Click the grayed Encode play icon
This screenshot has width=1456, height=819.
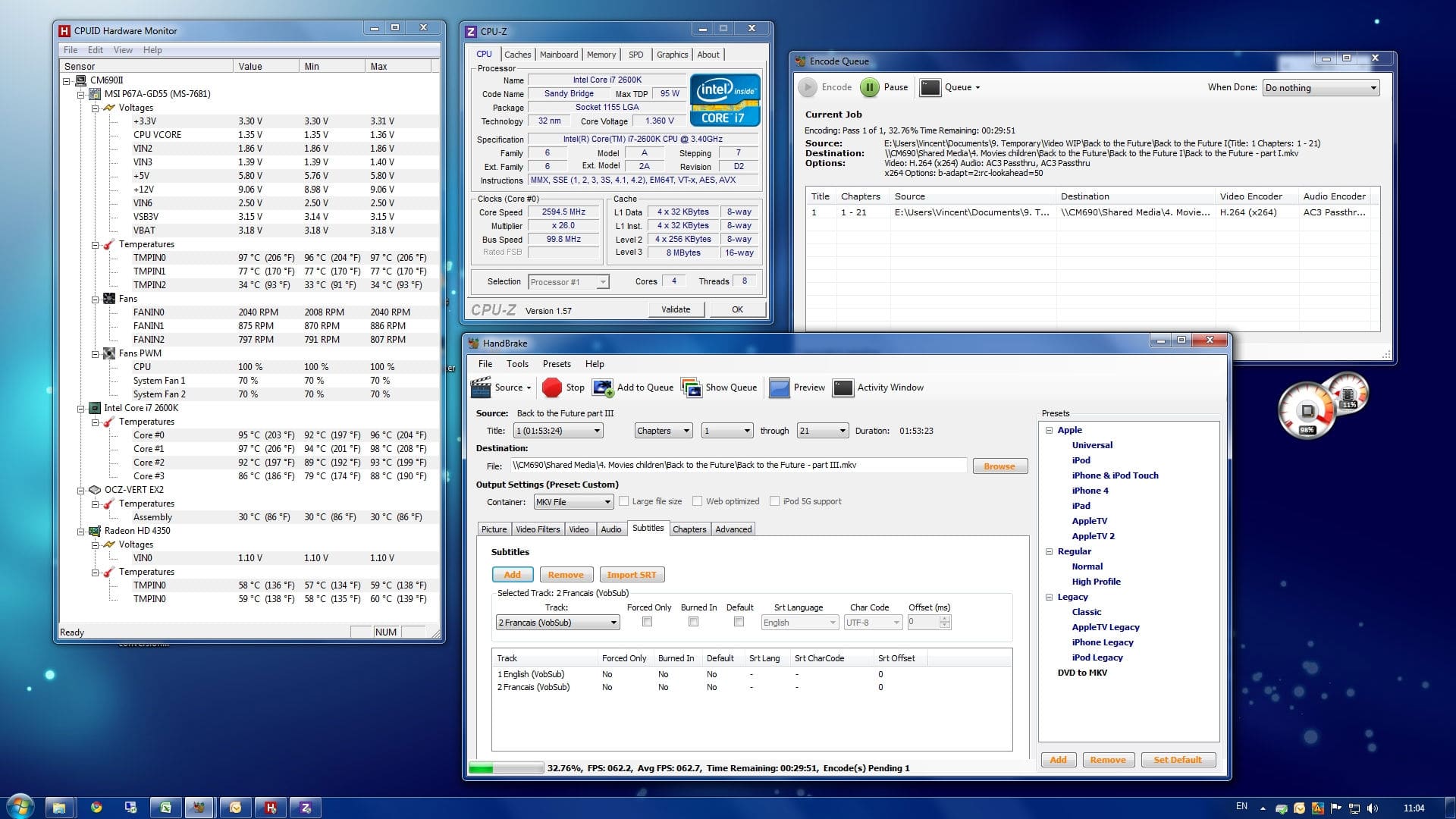click(x=808, y=87)
